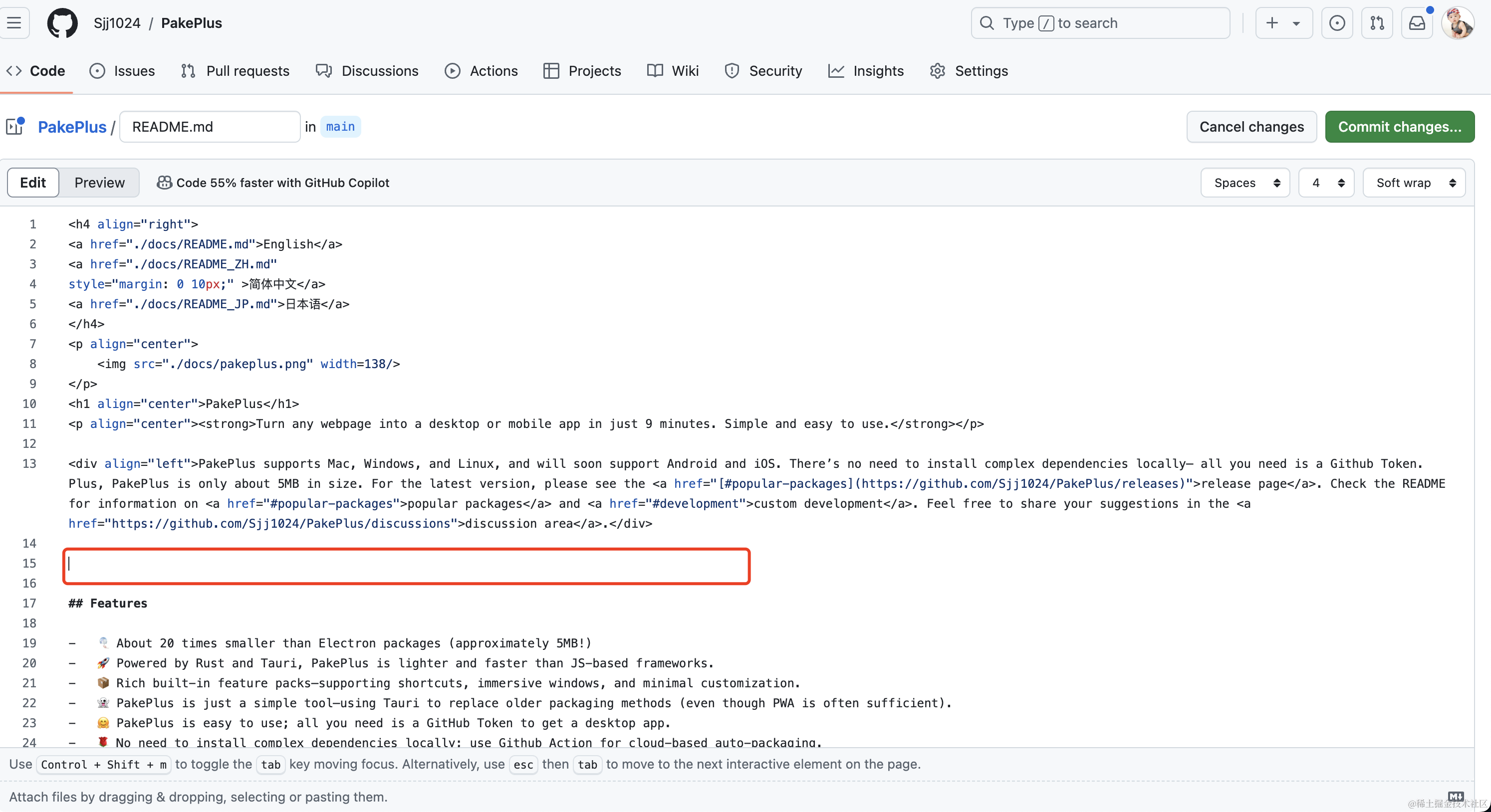The image size is (1491, 812).
Task: Expand the create new plus dropdown
Action: pos(1283,23)
